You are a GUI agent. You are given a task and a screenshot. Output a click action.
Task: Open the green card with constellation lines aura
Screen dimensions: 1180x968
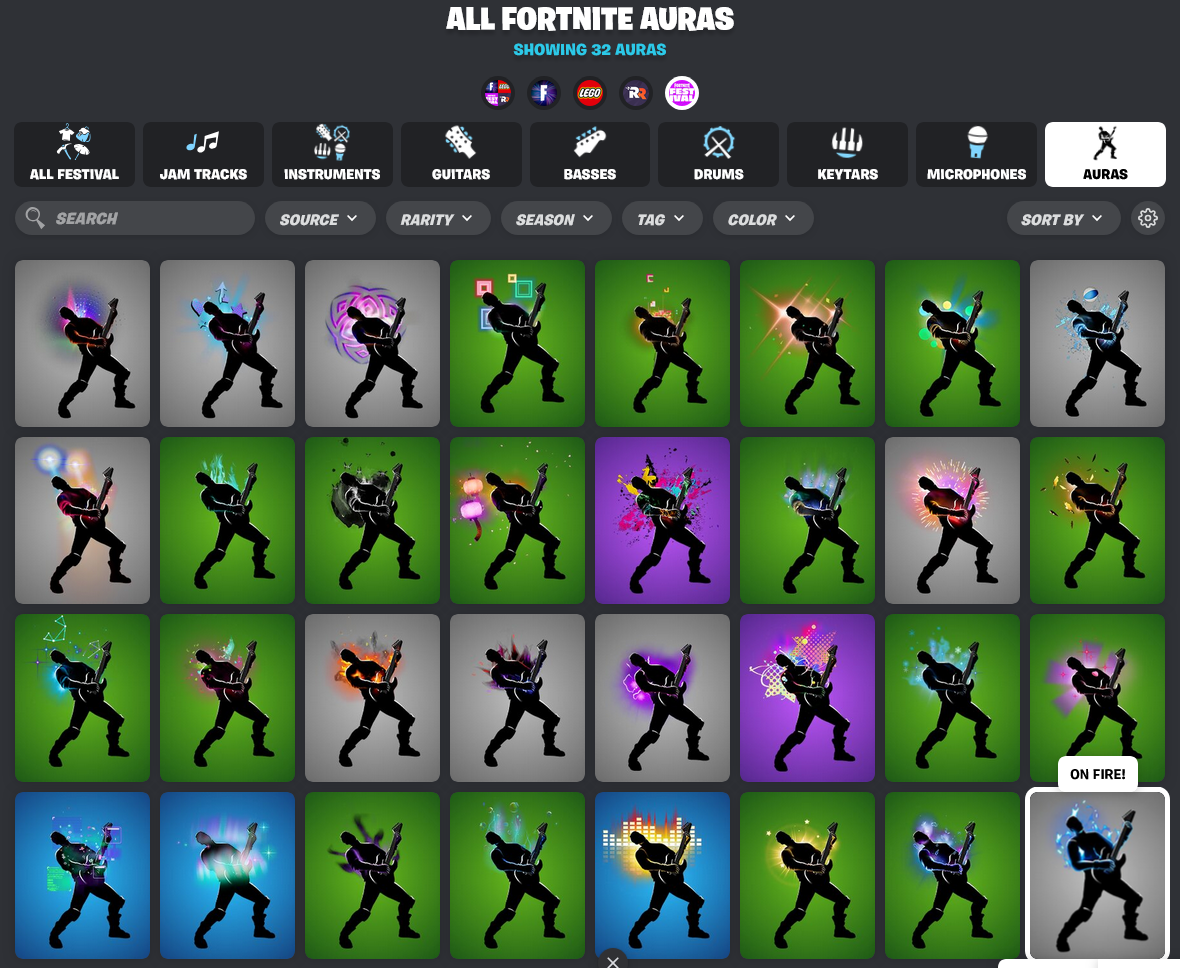coord(83,698)
